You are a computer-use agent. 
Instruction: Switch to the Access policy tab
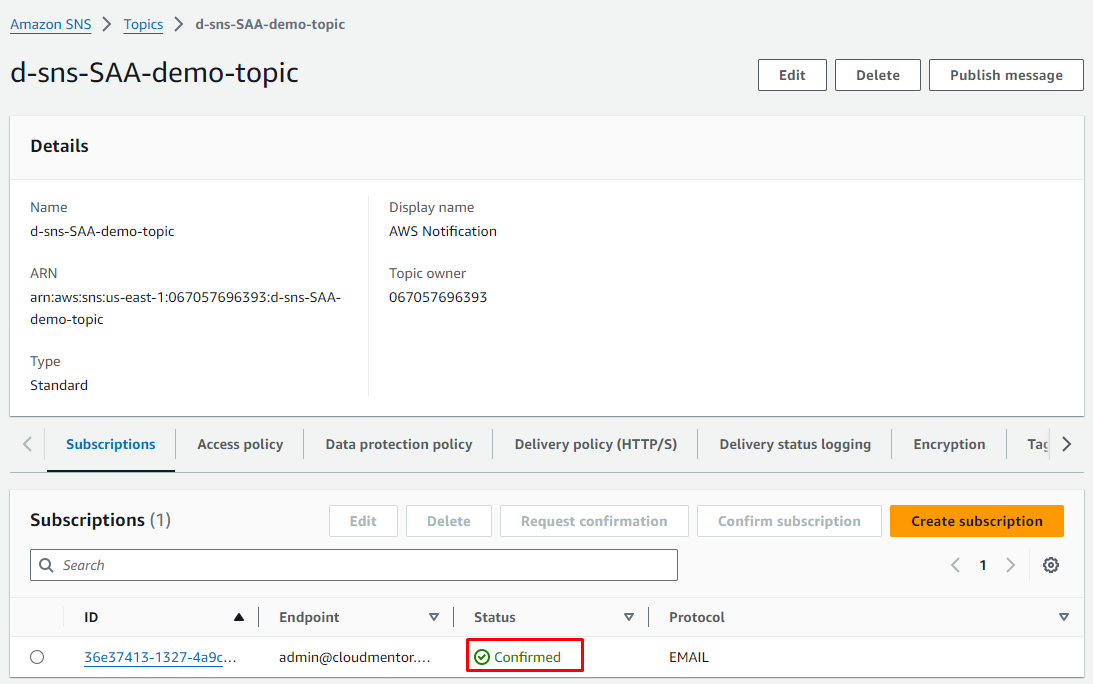coord(240,444)
